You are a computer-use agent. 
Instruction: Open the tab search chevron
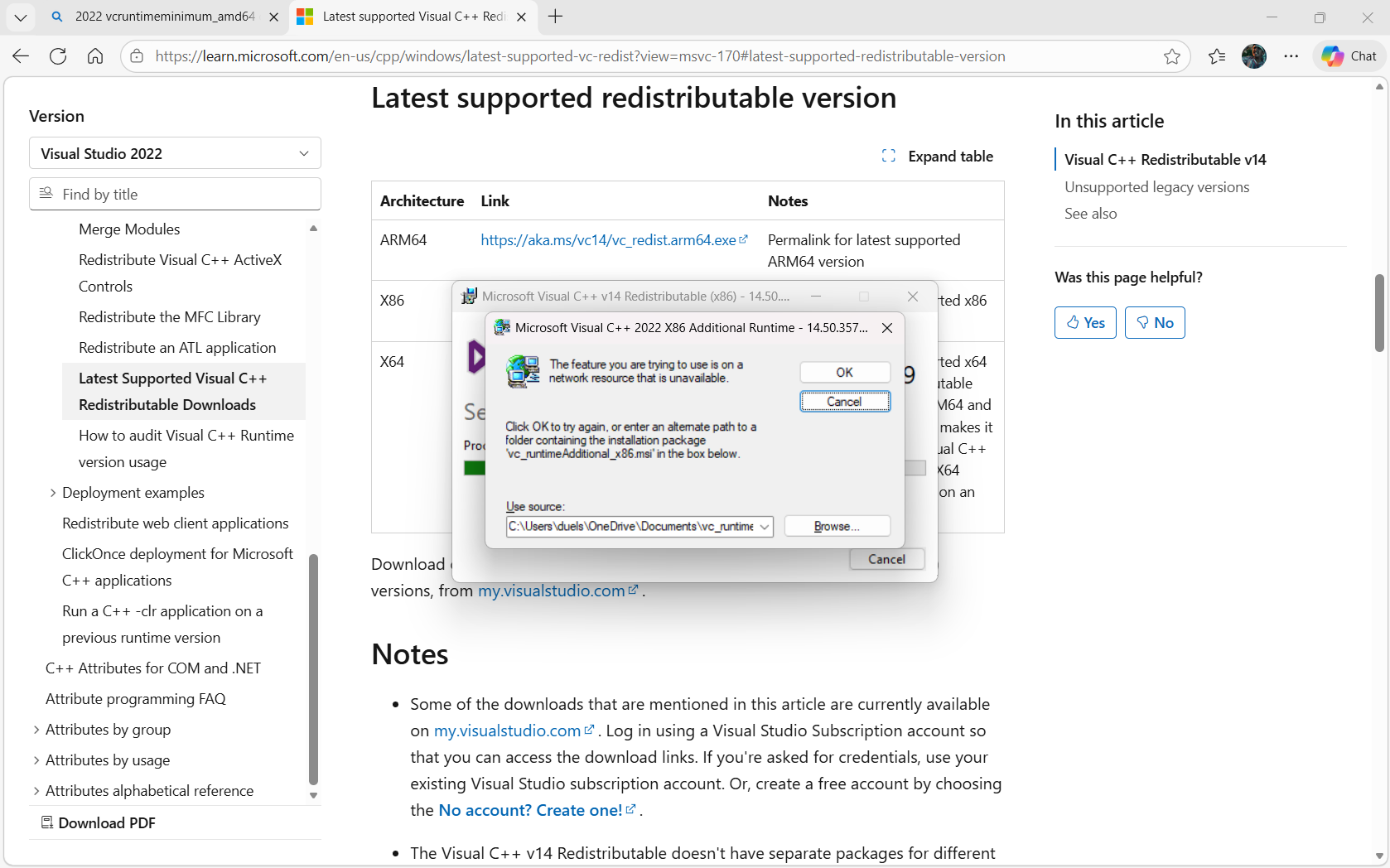[21, 17]
